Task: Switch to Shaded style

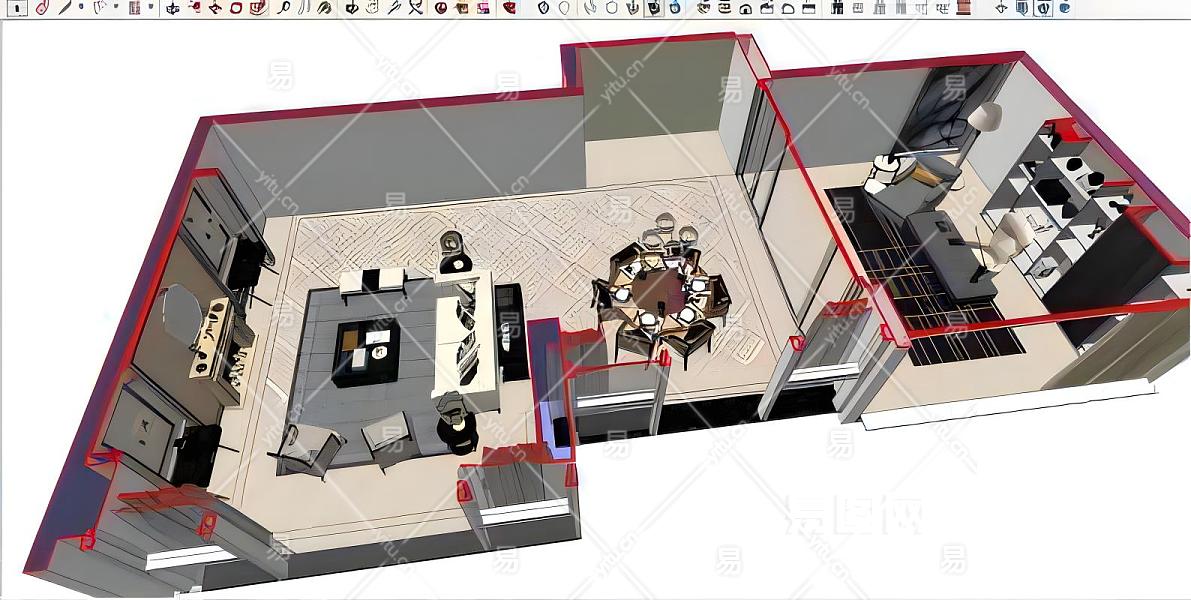Action: [x=633, y=8]
